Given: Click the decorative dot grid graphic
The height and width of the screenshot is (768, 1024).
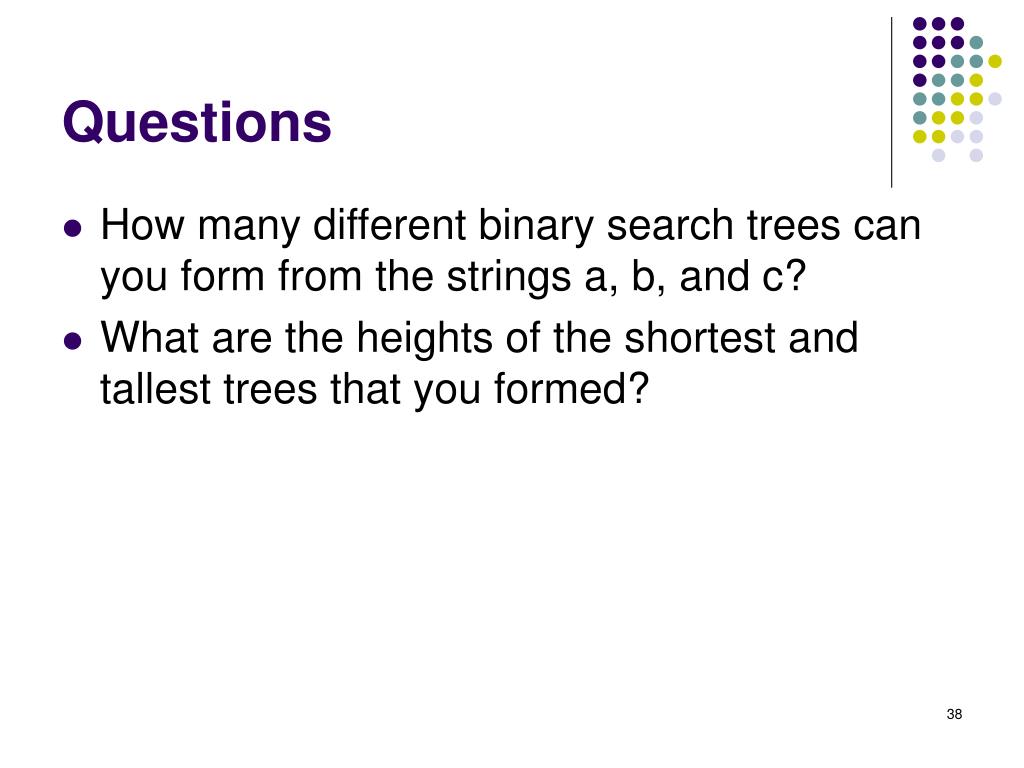Looking at the screenshot, I should point(957,89).
